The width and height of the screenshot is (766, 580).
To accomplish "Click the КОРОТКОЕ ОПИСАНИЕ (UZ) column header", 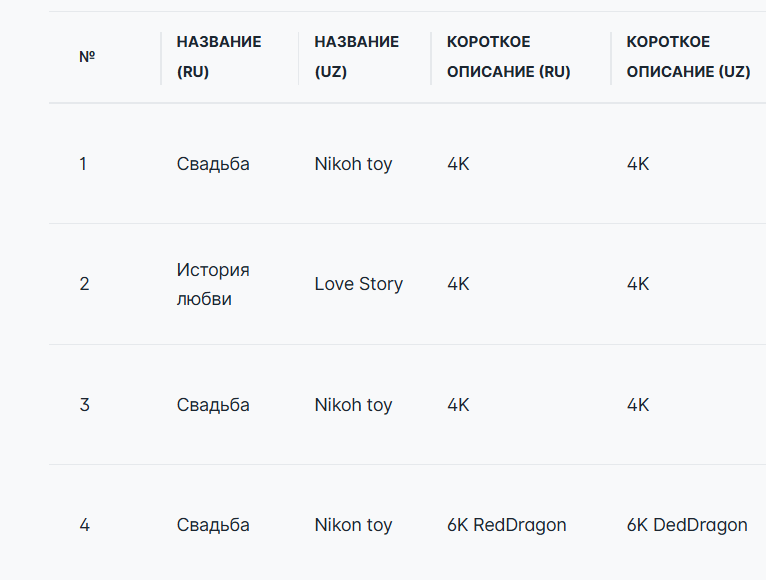I will [688, 57].
